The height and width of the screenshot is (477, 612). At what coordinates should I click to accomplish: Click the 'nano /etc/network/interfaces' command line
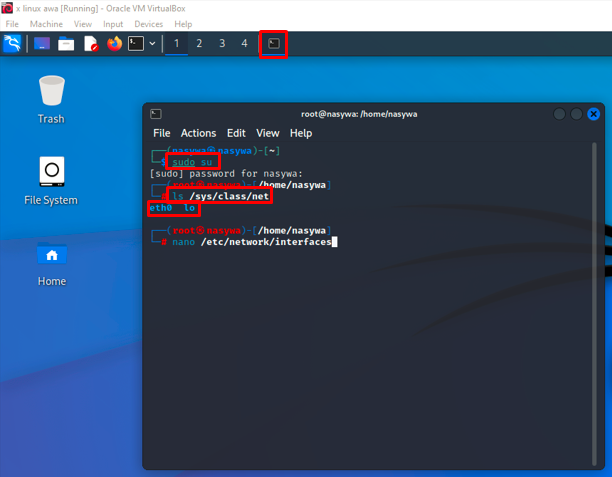(252, 242)
